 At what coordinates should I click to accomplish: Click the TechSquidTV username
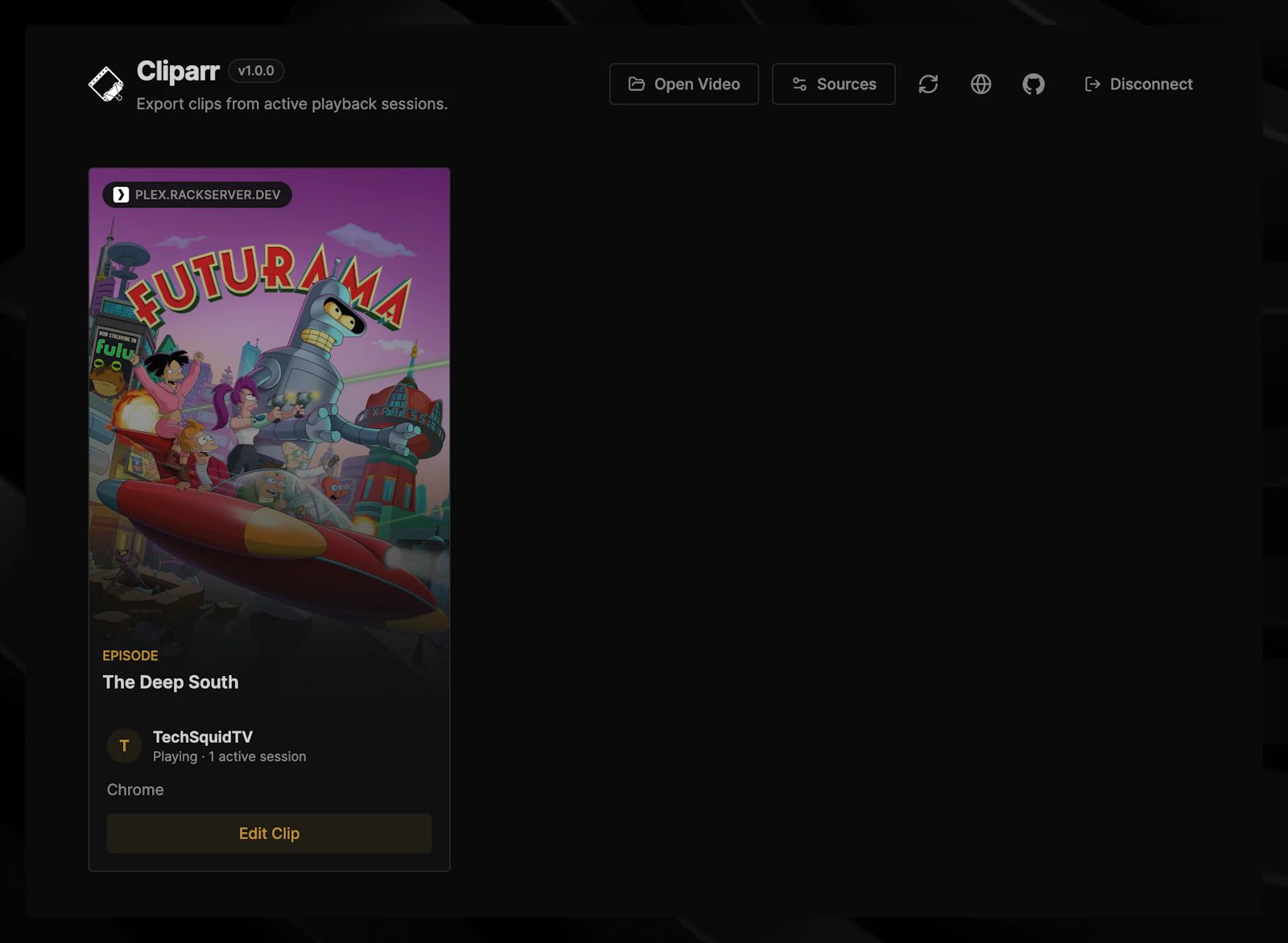coord(203,737)
